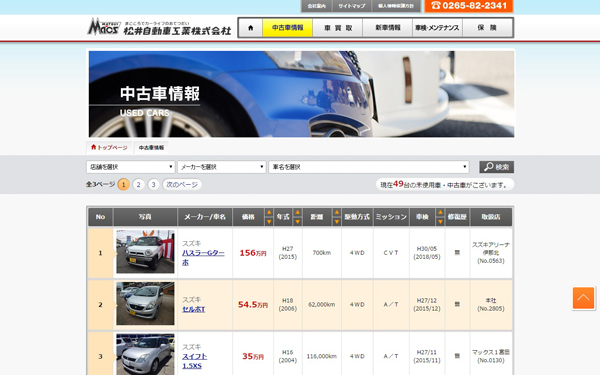Click the 中古車情報 USED CARS banner image

click(x=302, y=94)
